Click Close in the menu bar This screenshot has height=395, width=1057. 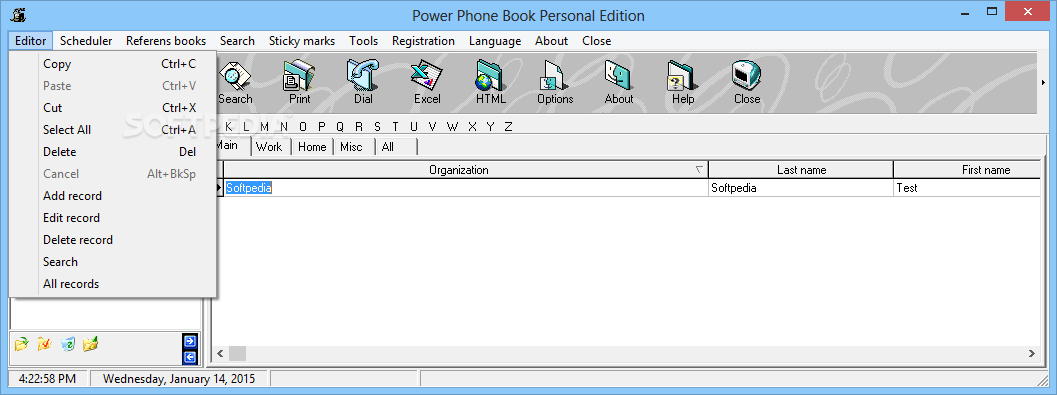pyautogui.click(x=597, y=41)
